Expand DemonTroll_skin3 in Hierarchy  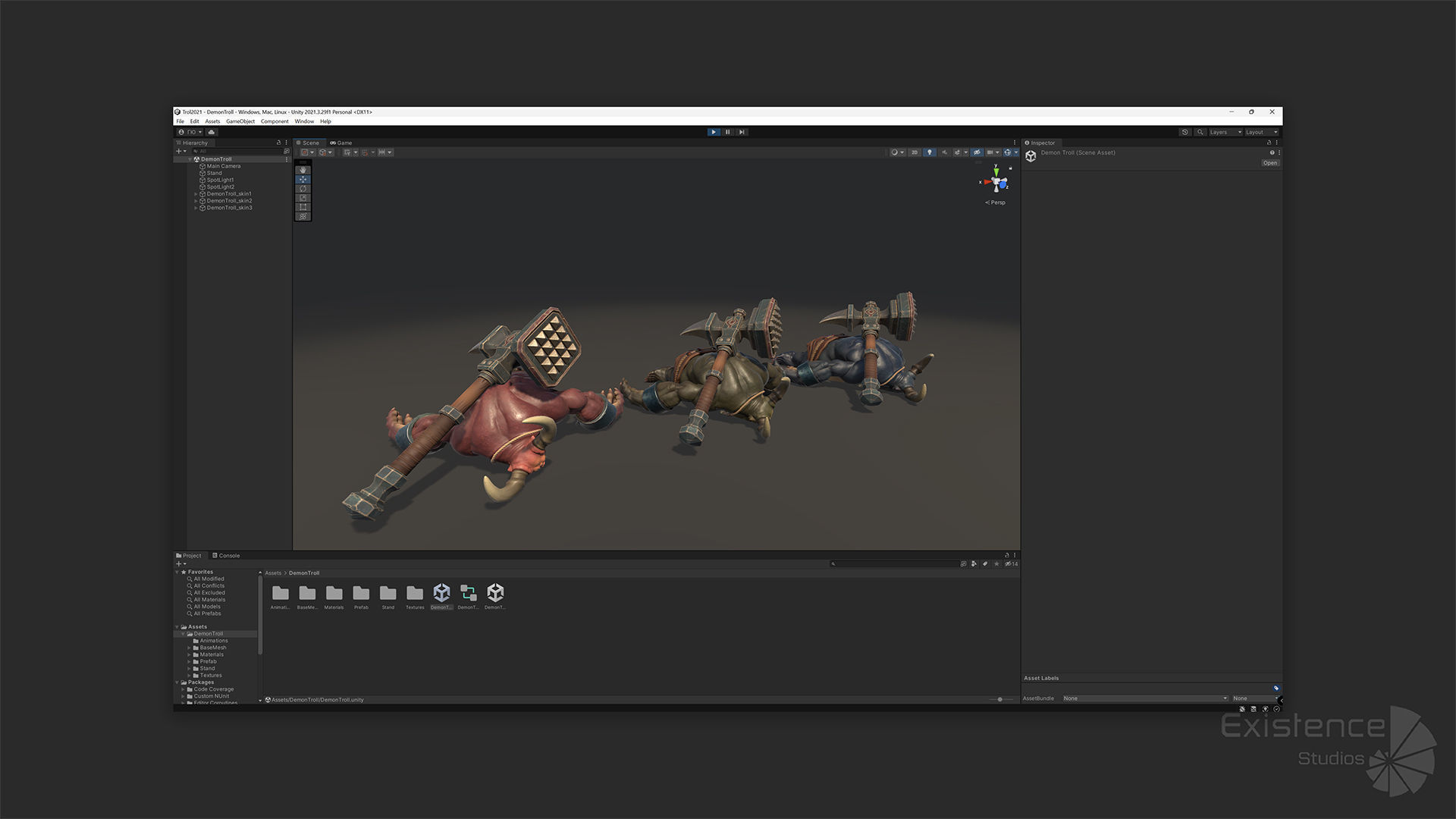(x=196, y=208)
